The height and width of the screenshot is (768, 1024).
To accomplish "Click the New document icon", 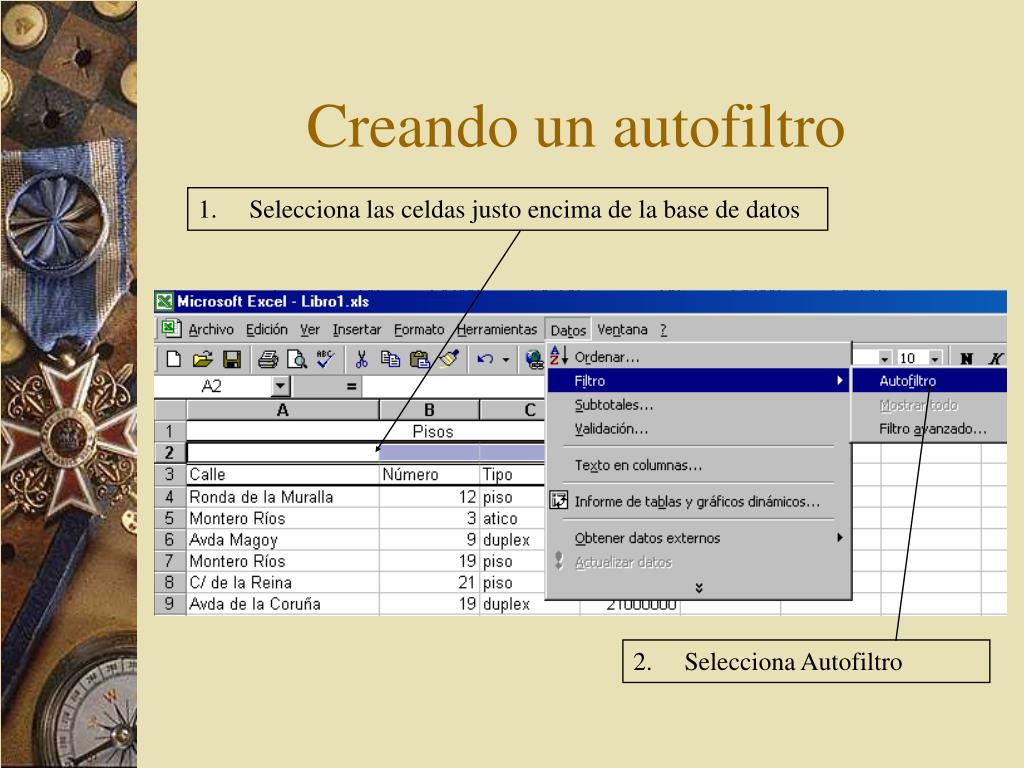I will (x=174, y=359).
